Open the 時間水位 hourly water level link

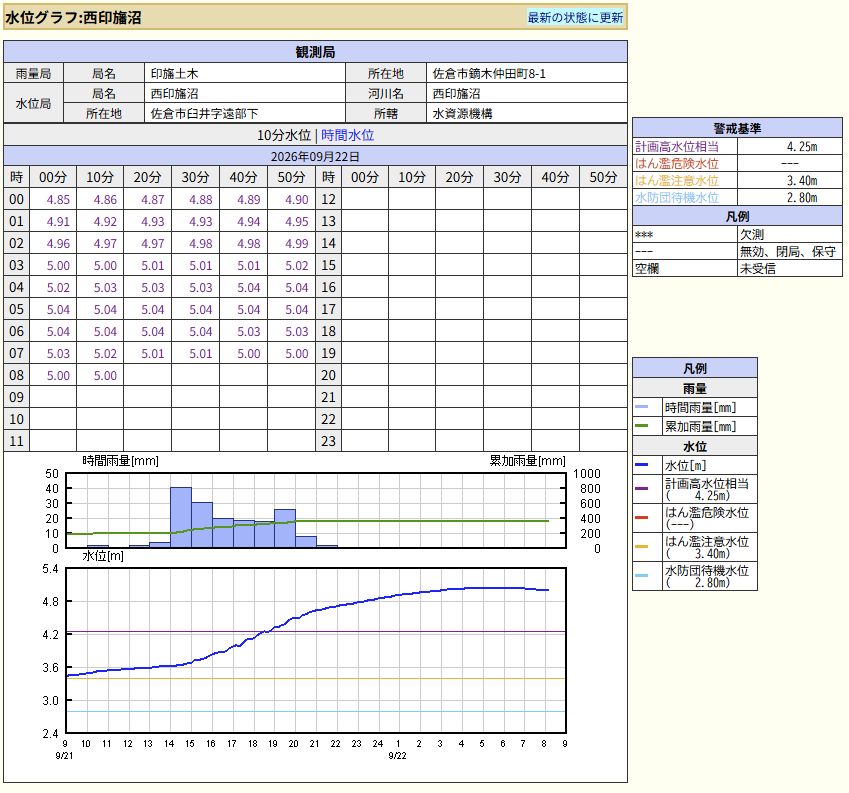click(347, 135)
